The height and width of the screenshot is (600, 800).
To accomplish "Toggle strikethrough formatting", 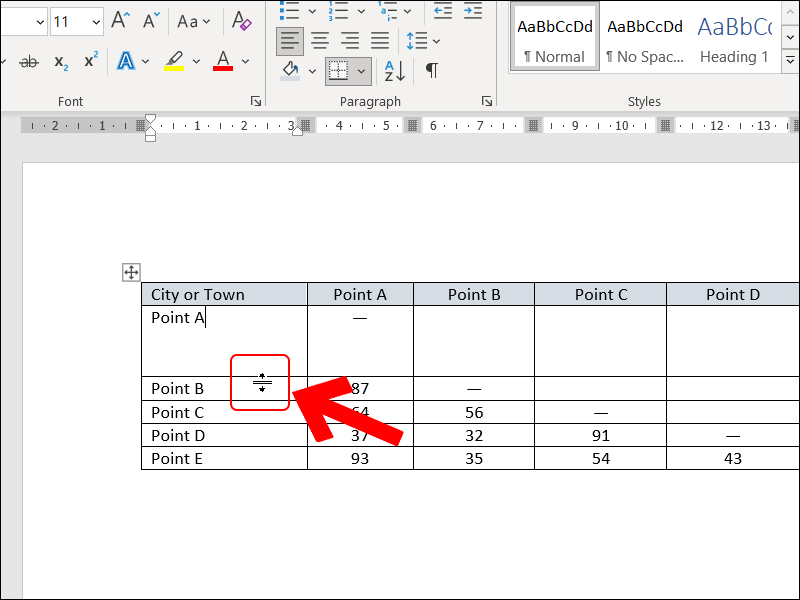I will tap(29, 61).
